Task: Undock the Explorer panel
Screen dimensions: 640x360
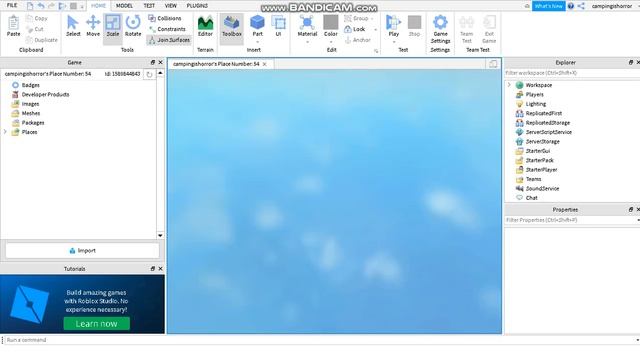Action: tap(631, 62)
